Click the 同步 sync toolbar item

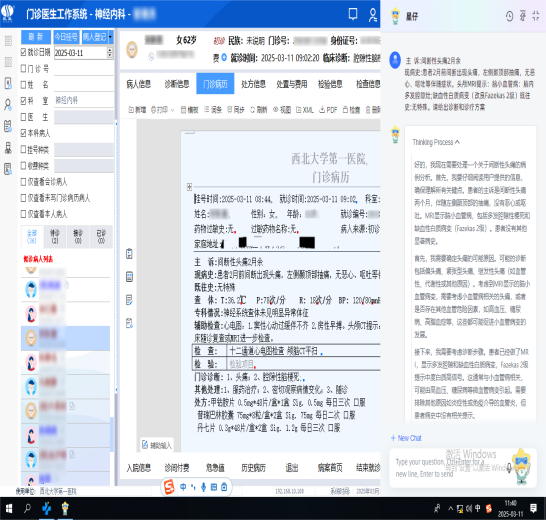tap(236, 110)
